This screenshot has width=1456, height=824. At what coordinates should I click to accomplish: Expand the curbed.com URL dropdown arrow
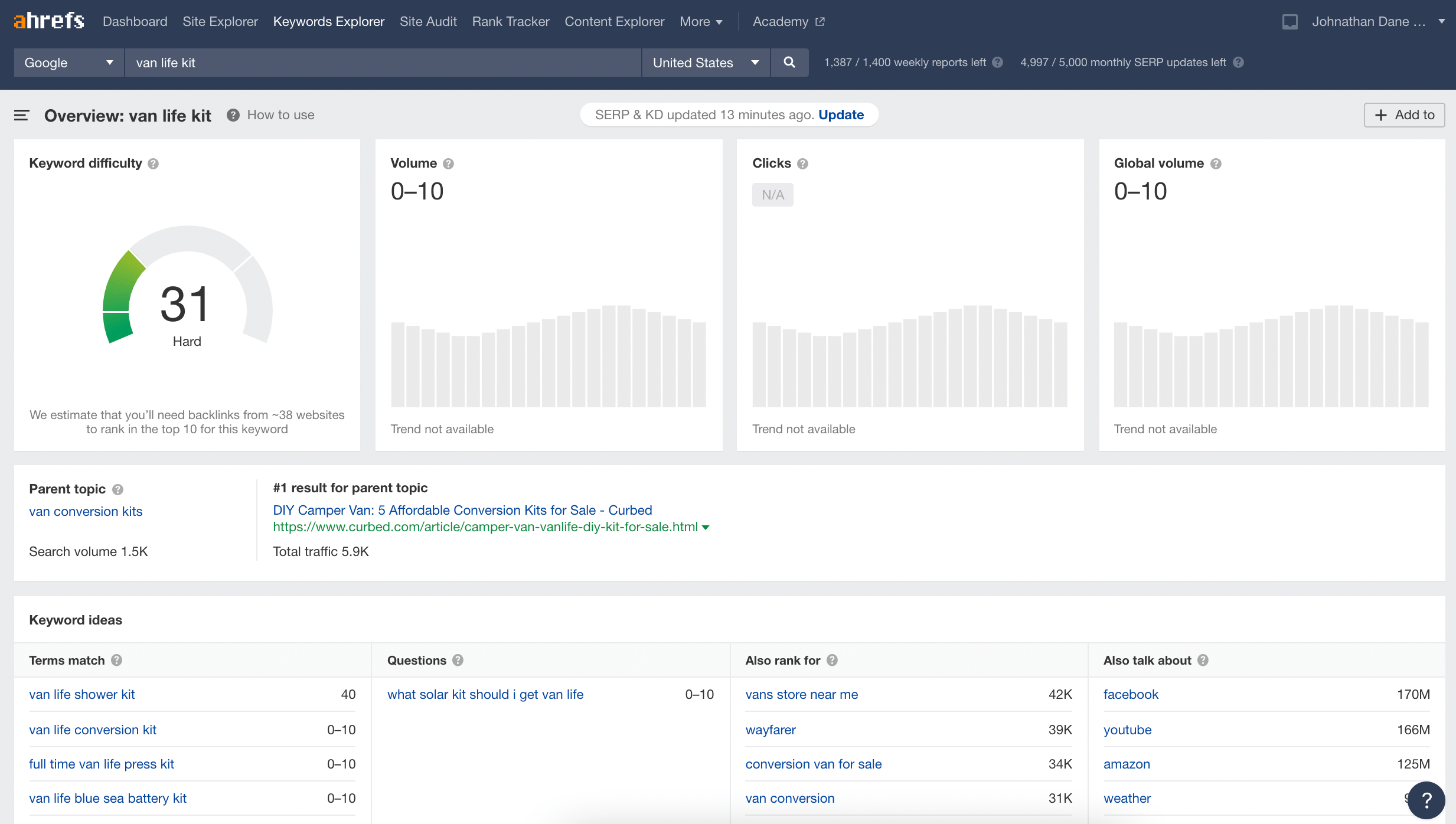(x=706, y=528)
